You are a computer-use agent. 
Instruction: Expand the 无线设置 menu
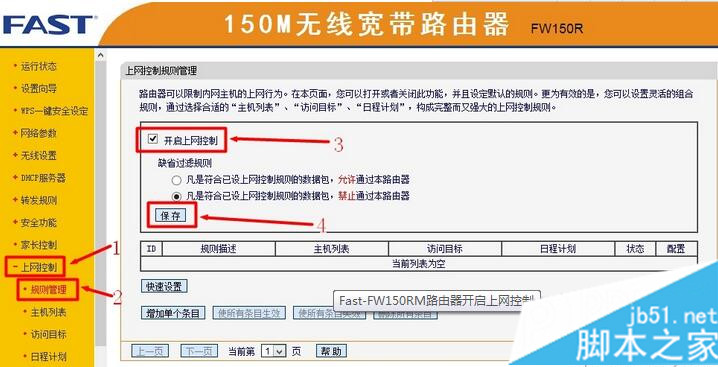pyautogui.click(x=38, y=156)
